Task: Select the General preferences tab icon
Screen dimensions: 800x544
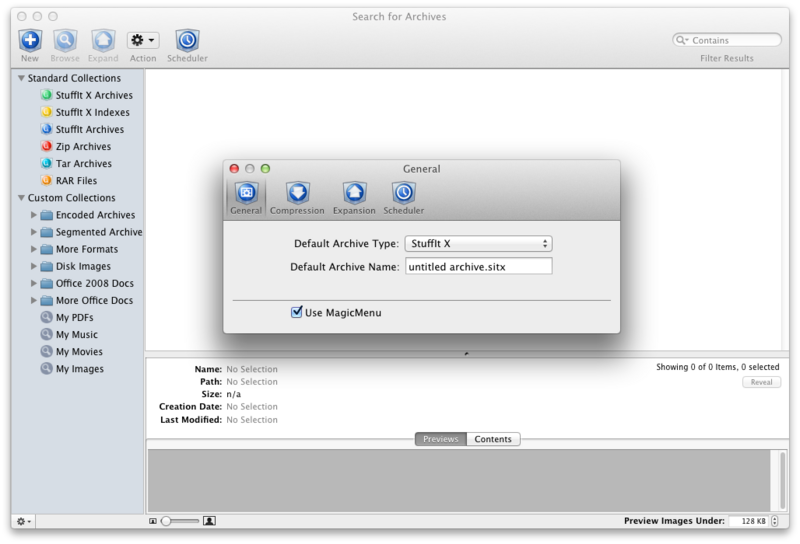Action: [x=246, y=193]
